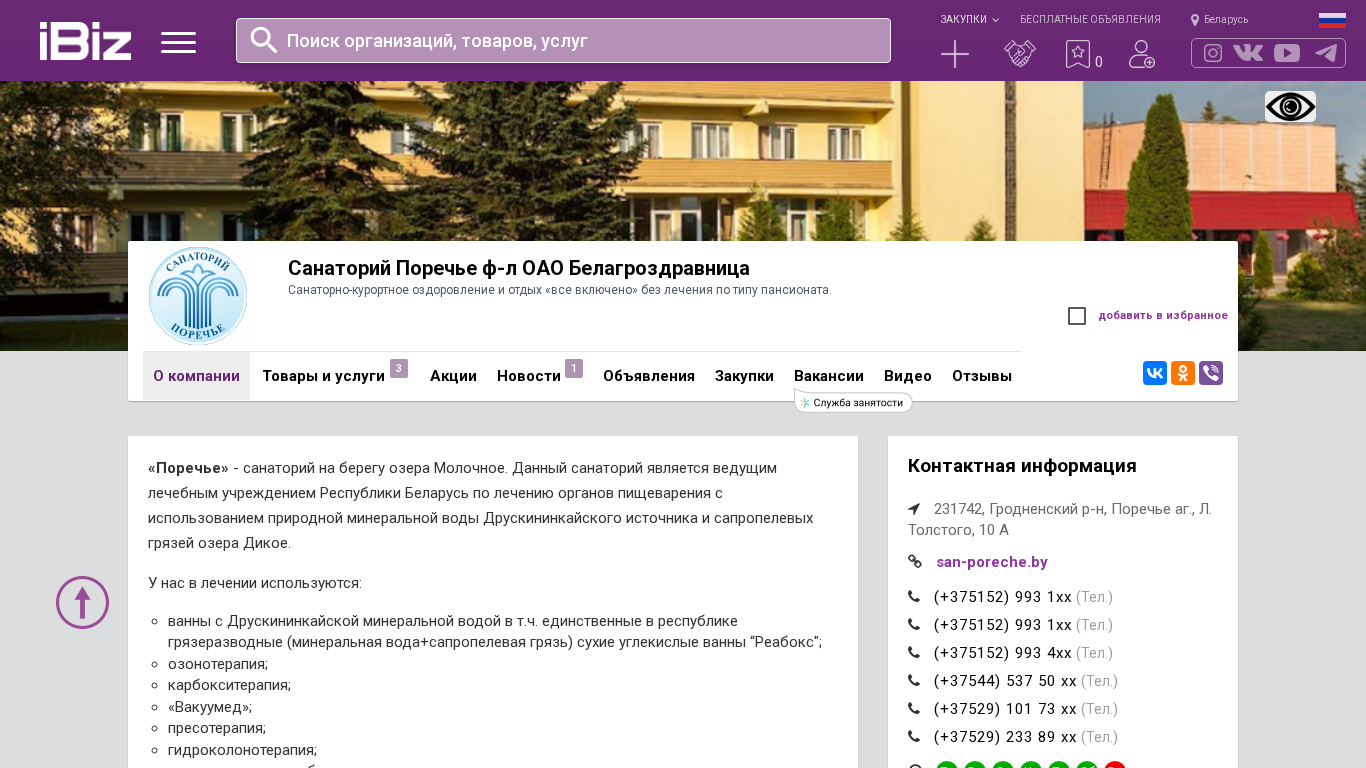The width and height of the screenshot is (1366, 768).
Task: Click the location arrow icon beside the address
Action: pos(914,509)
